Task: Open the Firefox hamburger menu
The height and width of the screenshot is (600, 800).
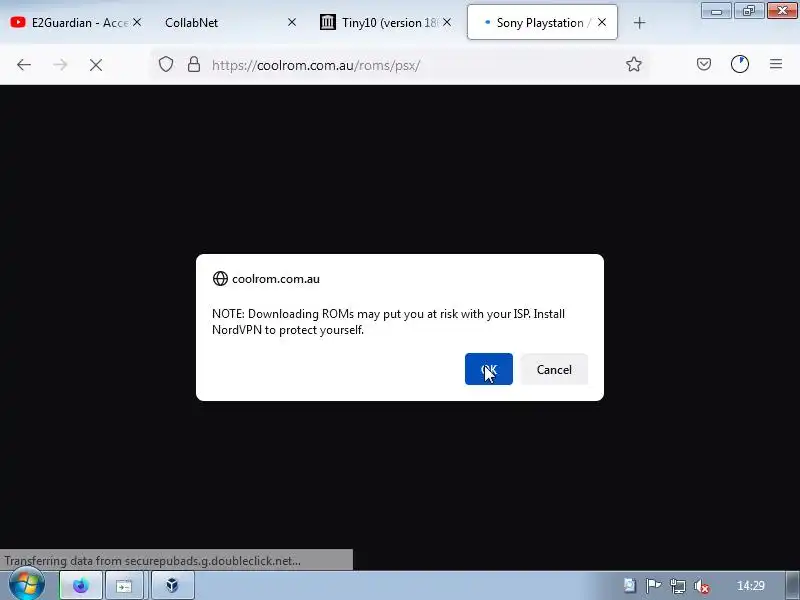Action: pyautogui.click(x=776, y=64)
